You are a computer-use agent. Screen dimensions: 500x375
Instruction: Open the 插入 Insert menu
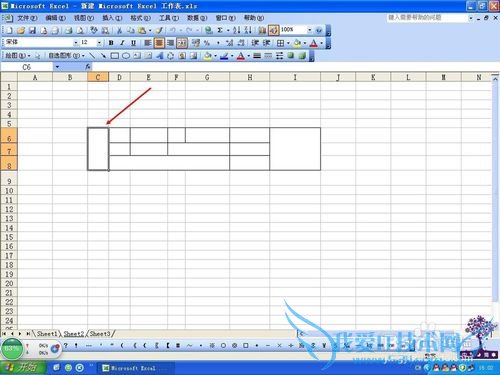pos(112,18)
